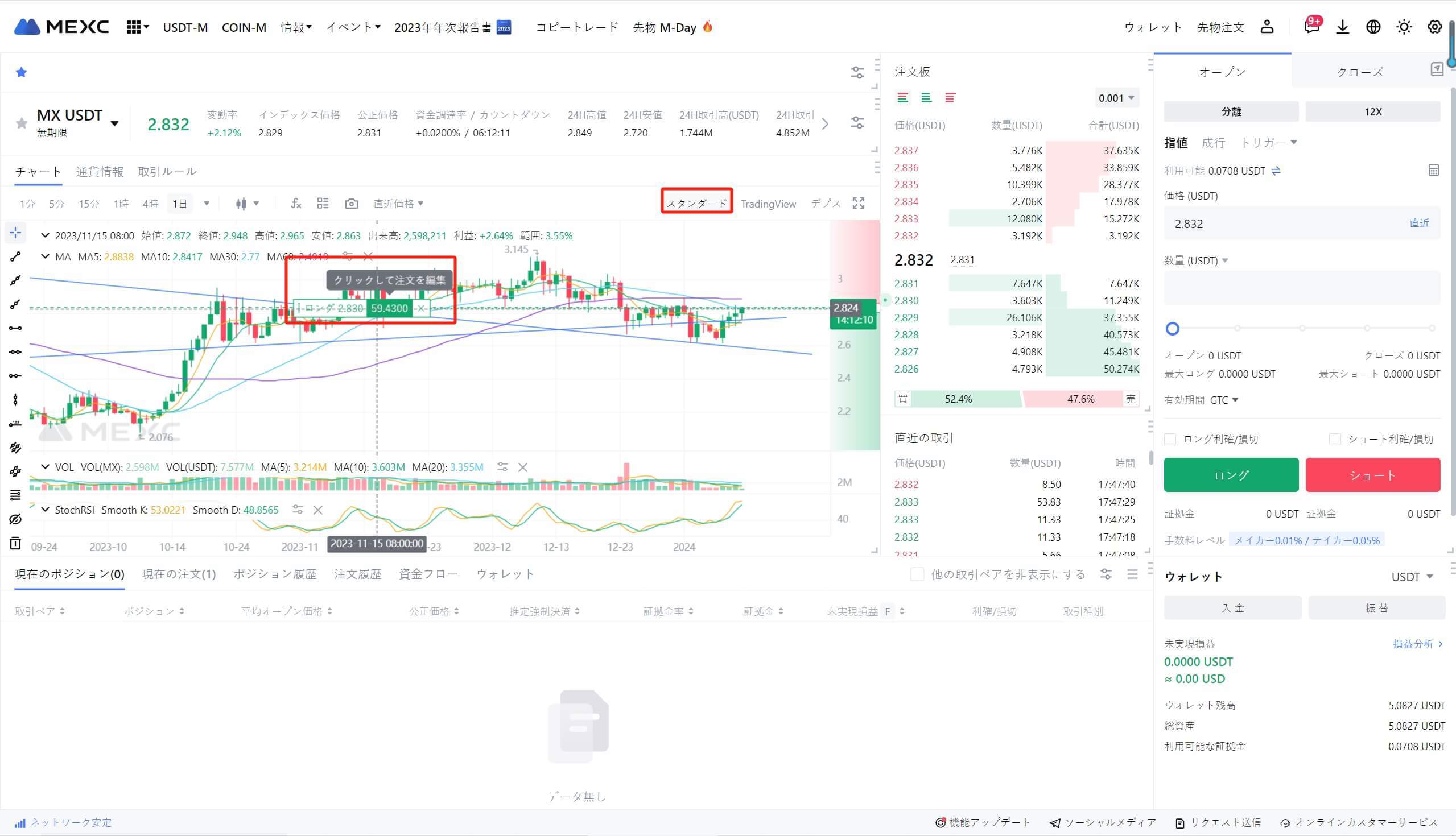Open 損益分析 profit analysis link
The image size is (1456, 836).
point(1414,644)
